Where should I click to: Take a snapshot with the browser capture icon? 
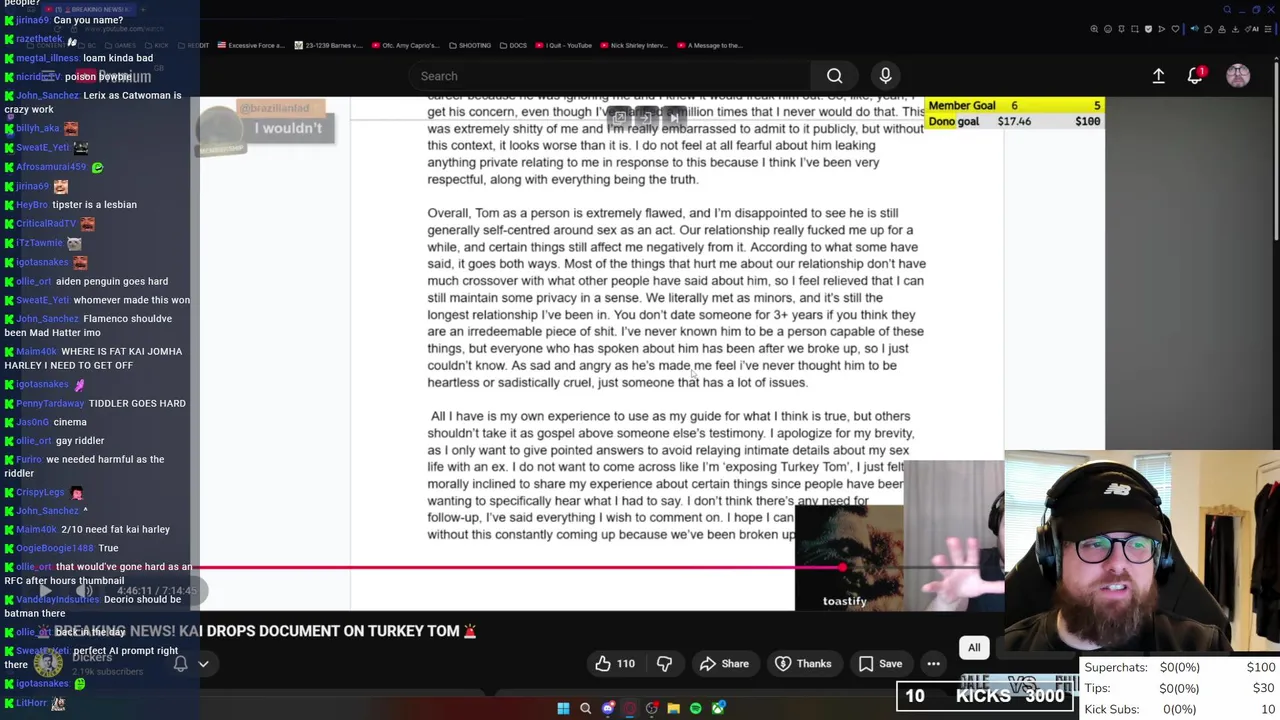tap(1135, 29)
